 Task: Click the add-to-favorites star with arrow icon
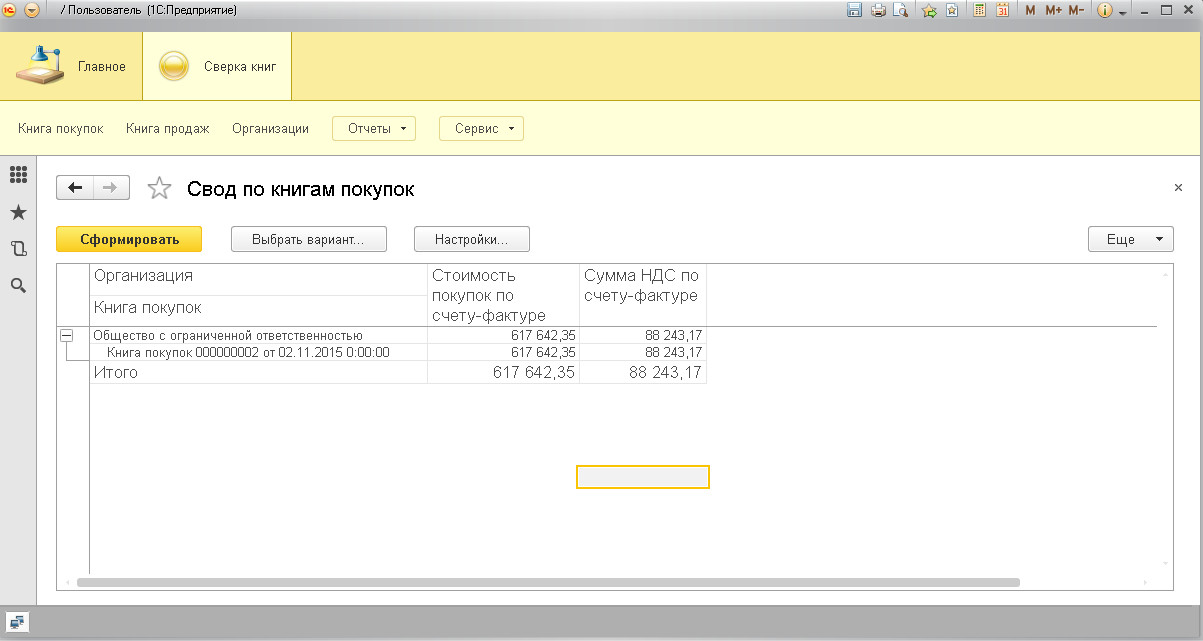(929, 10)
